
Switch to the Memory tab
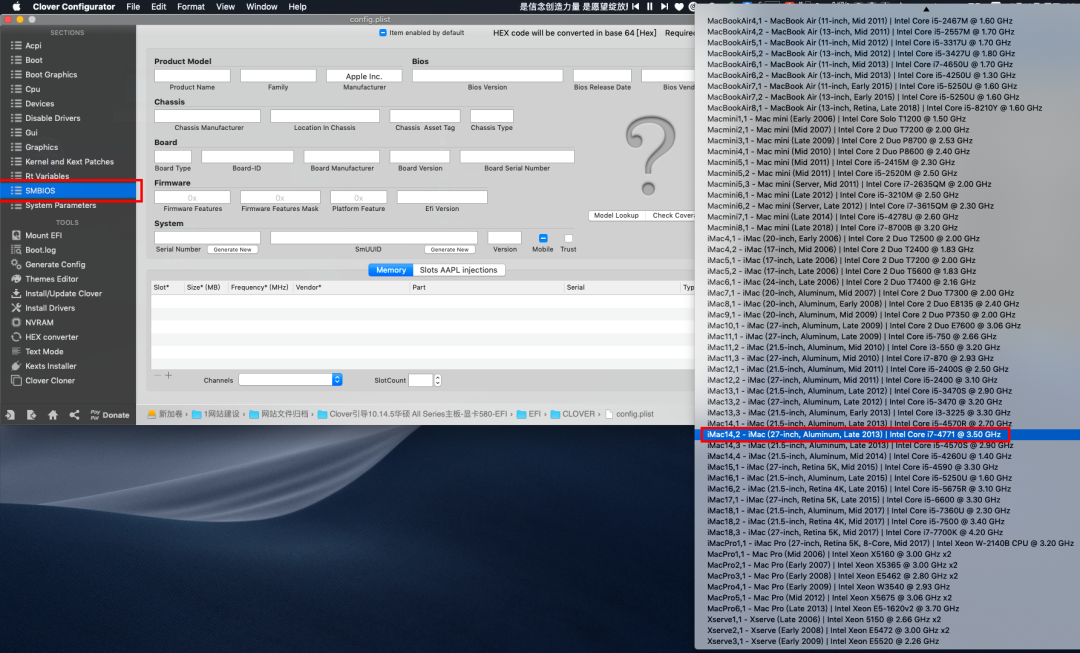391,270
